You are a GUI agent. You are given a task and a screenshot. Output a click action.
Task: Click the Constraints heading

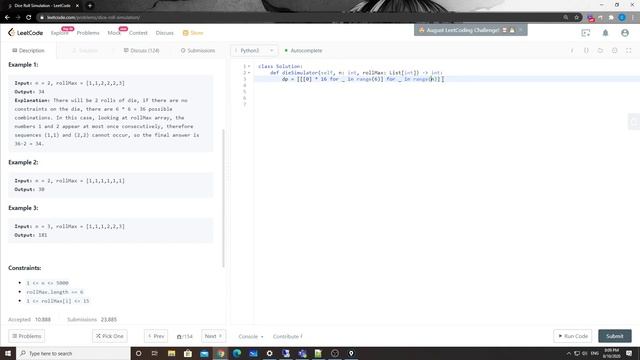(24, 268)
